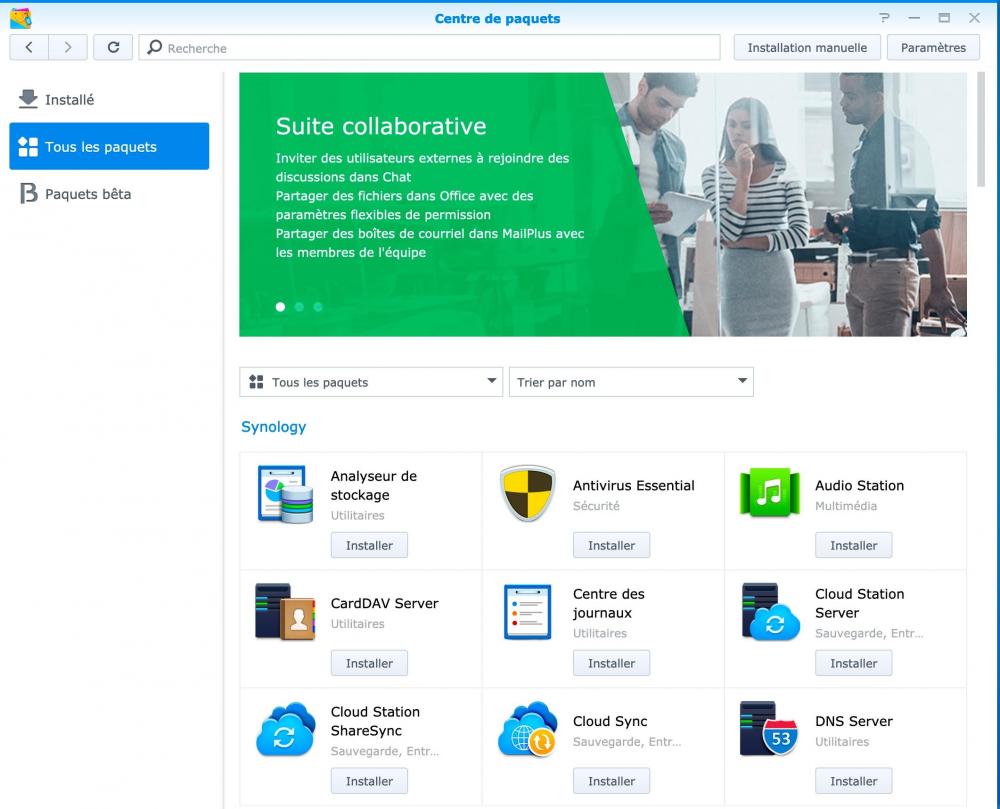Select the first banner slide dot

click(x=280, y=307)
